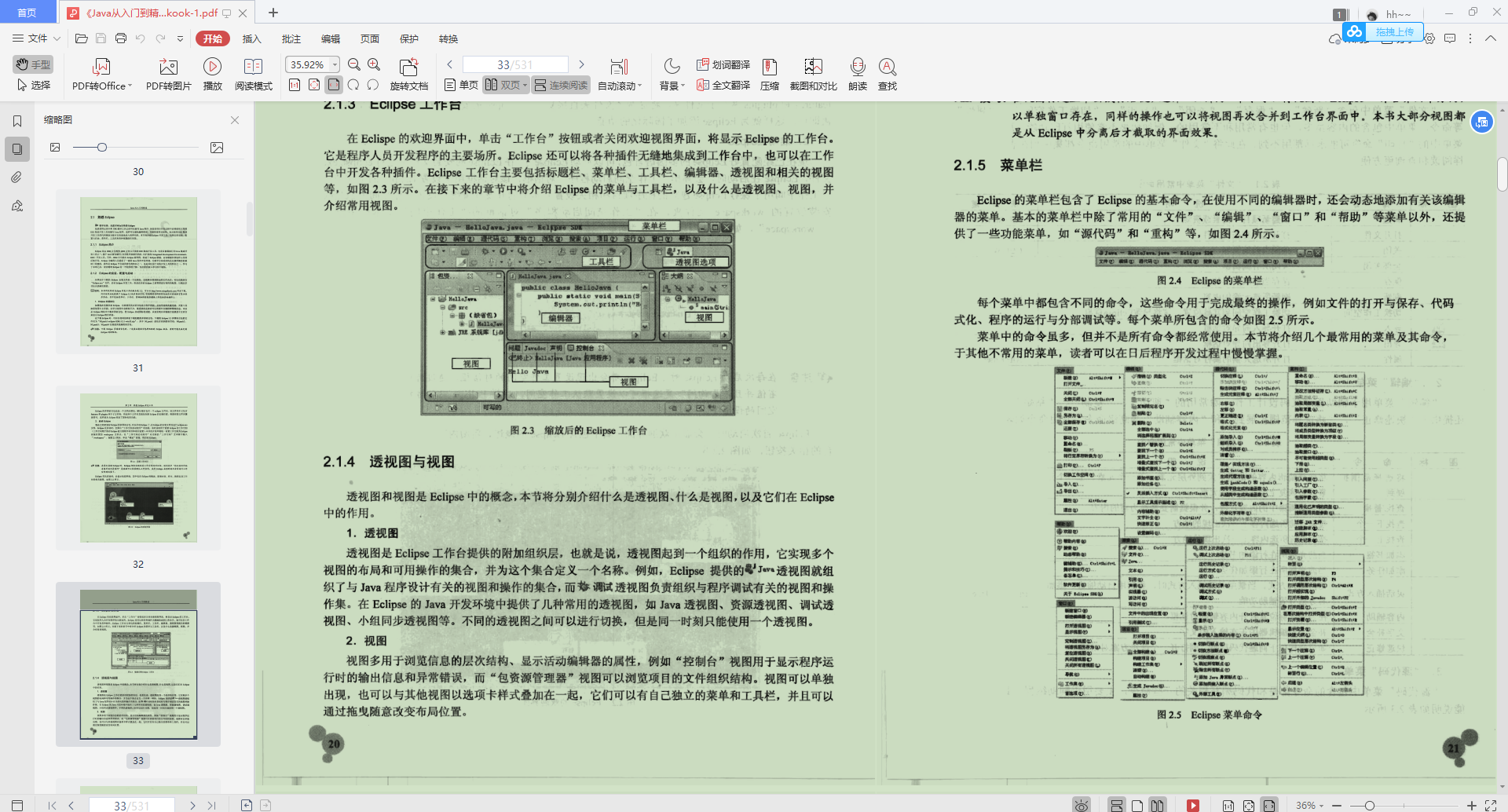Toggle eye protection mode in status bar
The image size is (1508, 812).
tap(1082, 805)
